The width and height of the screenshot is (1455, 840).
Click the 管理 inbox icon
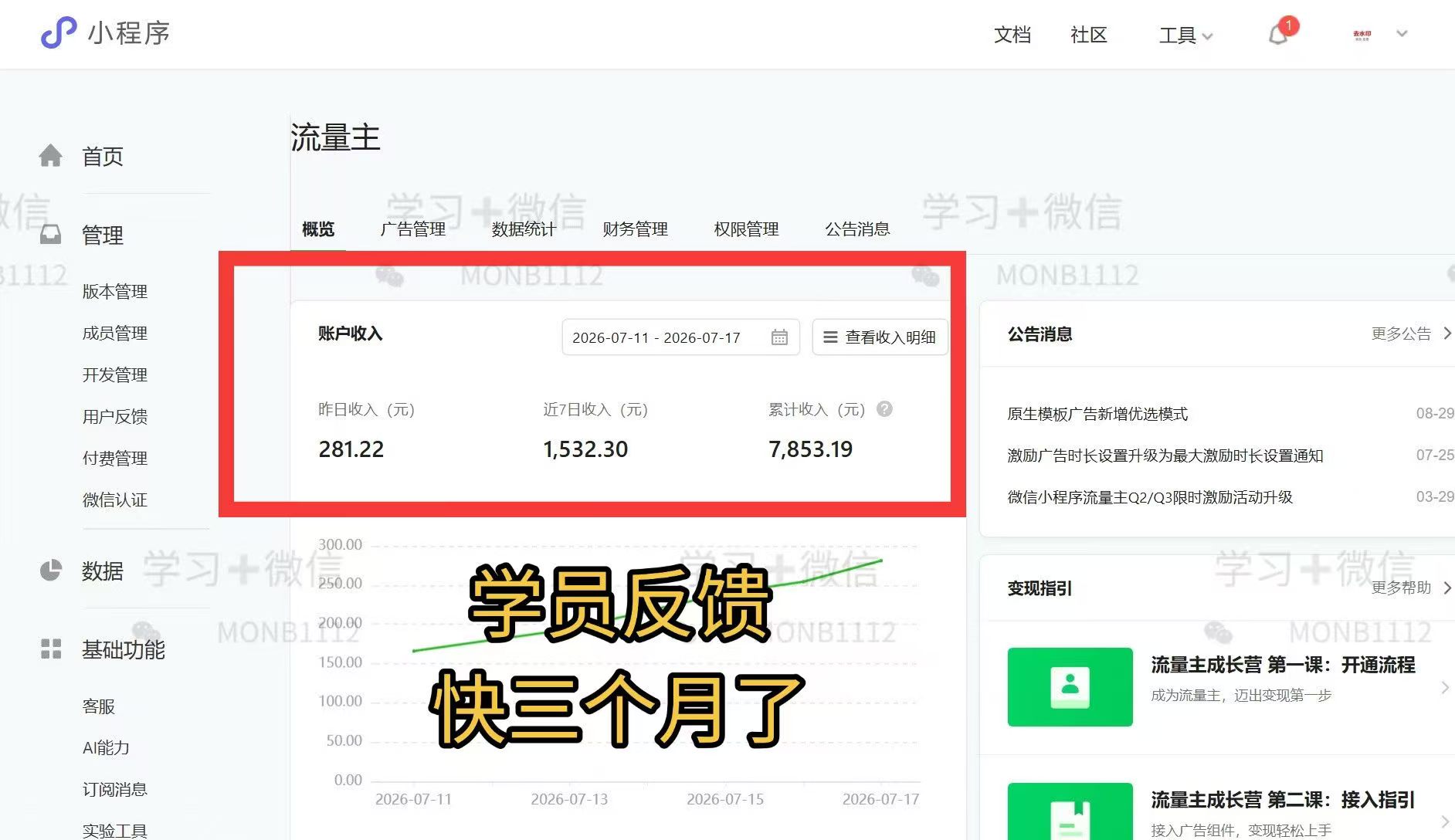pos(51,235)
